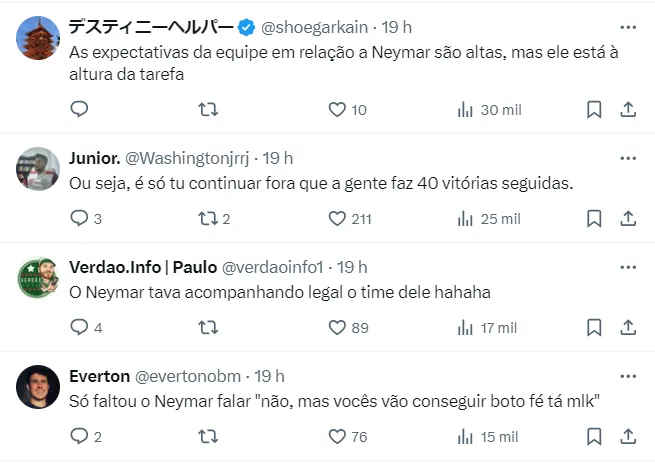This screenshot has width=655, height=464.
Task: View analytics for the 30 mil views tweet
Action: pos(489,109)
